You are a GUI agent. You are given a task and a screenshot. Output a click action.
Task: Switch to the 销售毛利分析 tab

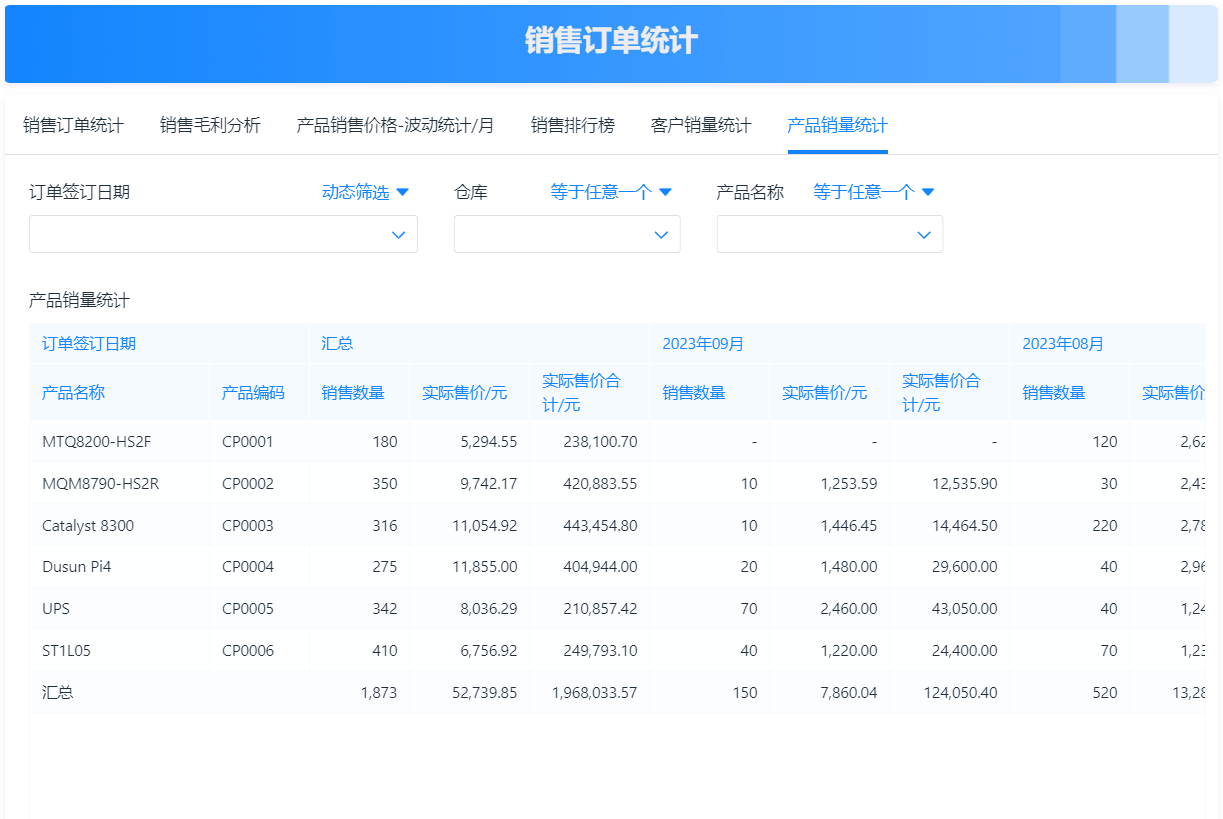click(x=209, y=125)
